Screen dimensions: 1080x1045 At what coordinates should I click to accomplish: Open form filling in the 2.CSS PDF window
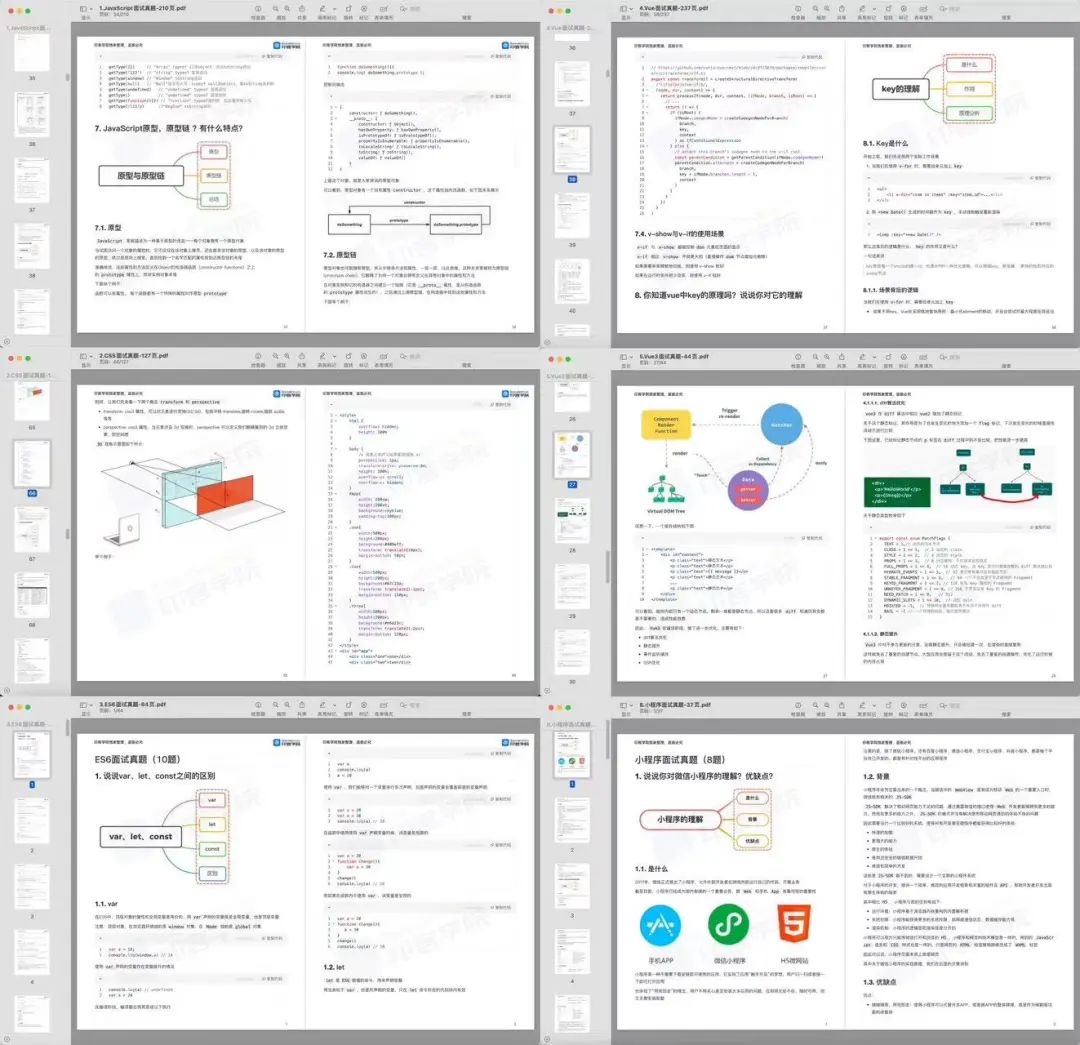[384, 357]
